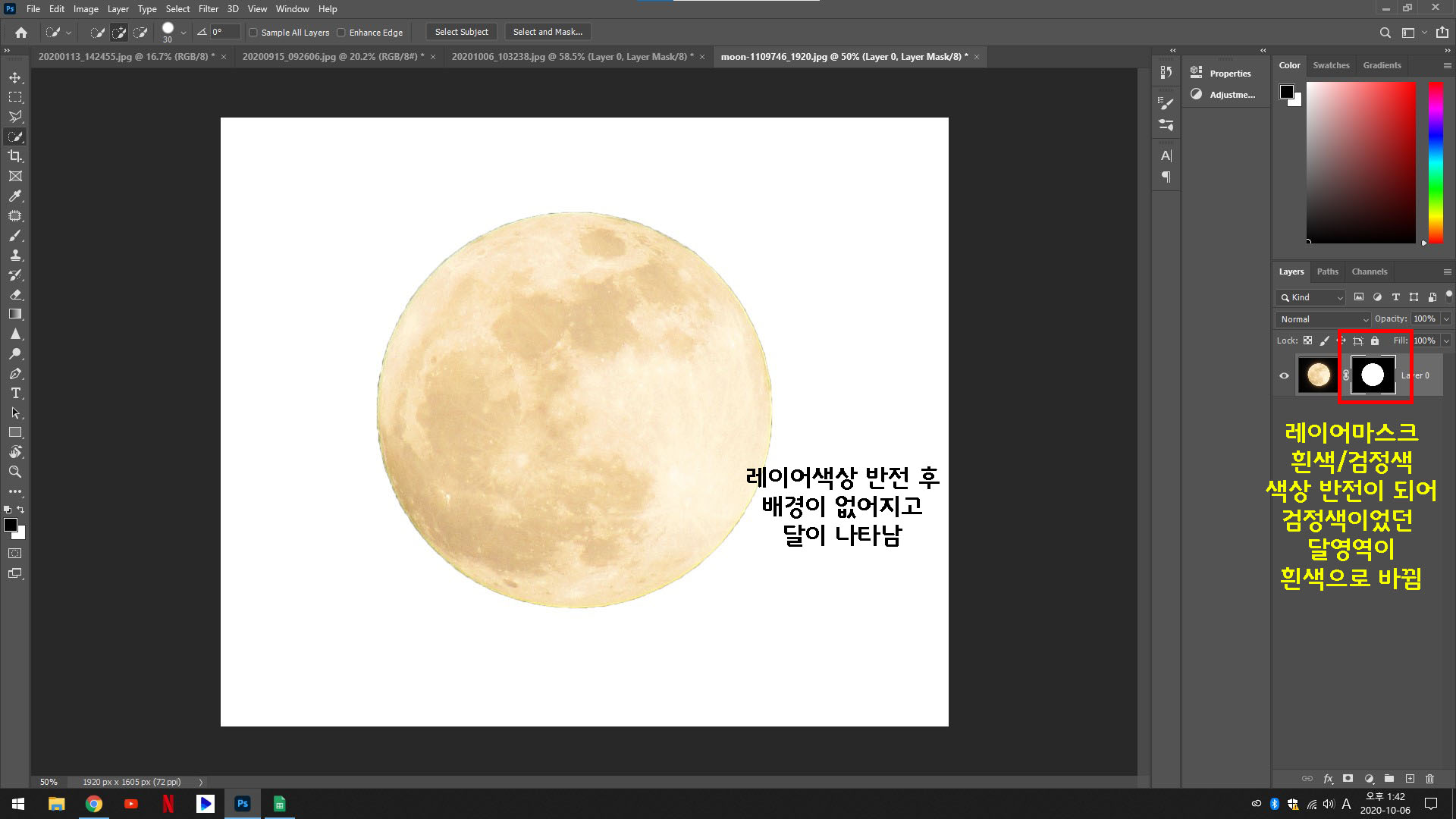Select the Eyedropper tool
1456x819 pixels.
coord(15,196)
